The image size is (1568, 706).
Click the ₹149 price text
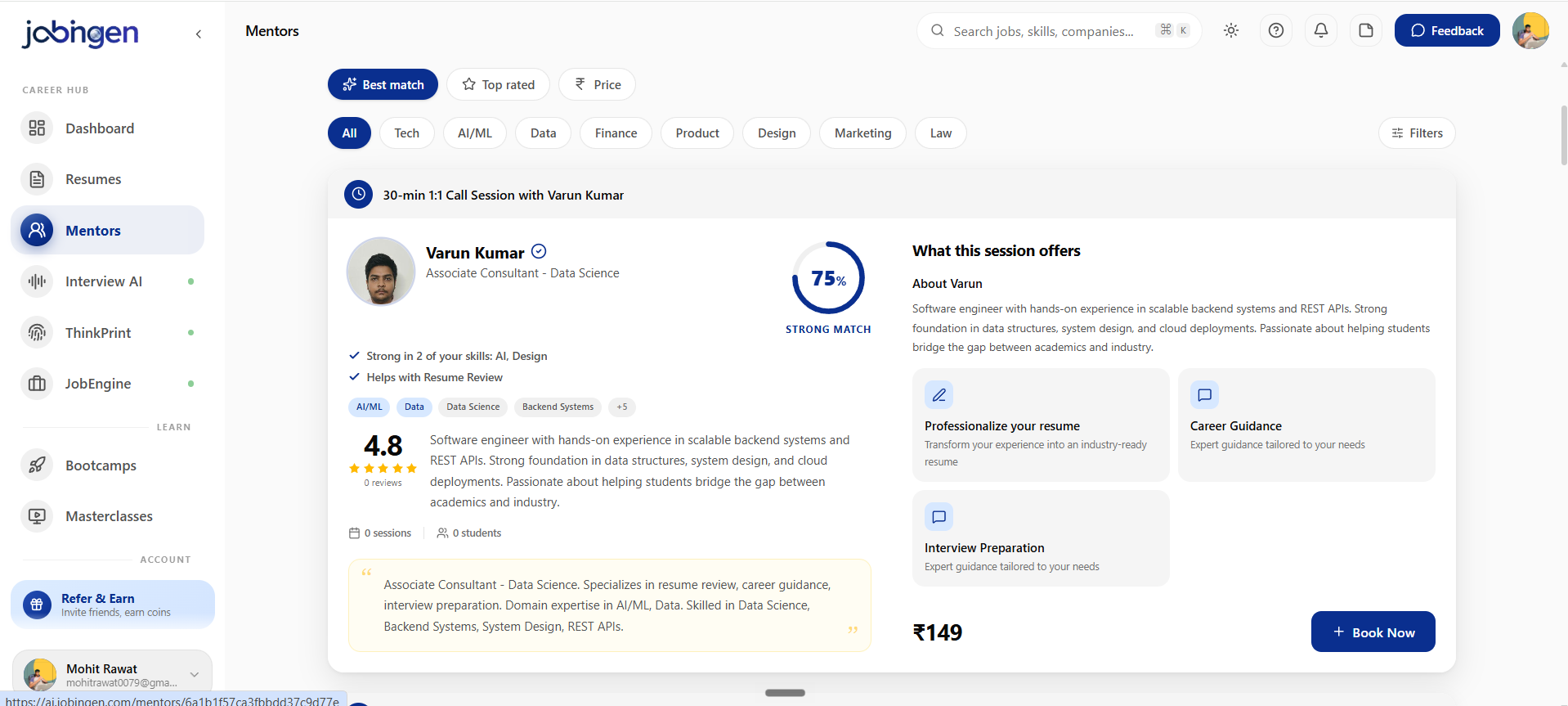(x=938, y=632)
